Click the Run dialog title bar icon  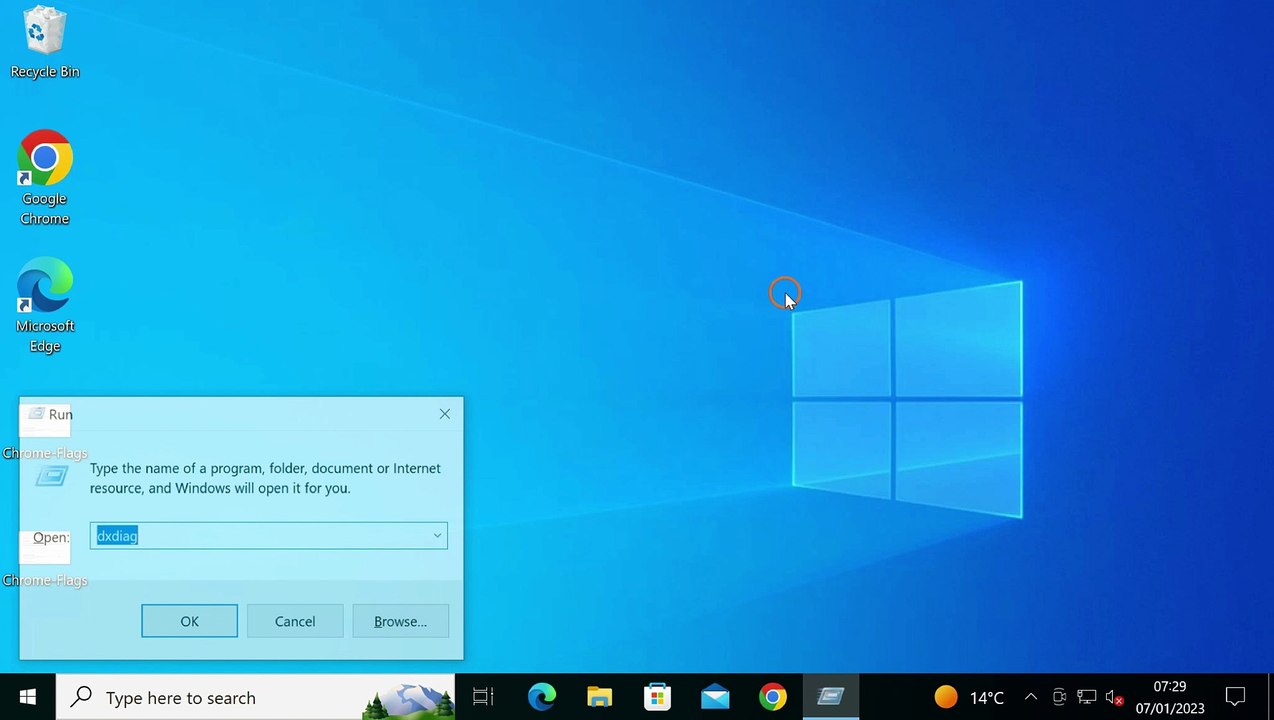[x=36, y=414]
